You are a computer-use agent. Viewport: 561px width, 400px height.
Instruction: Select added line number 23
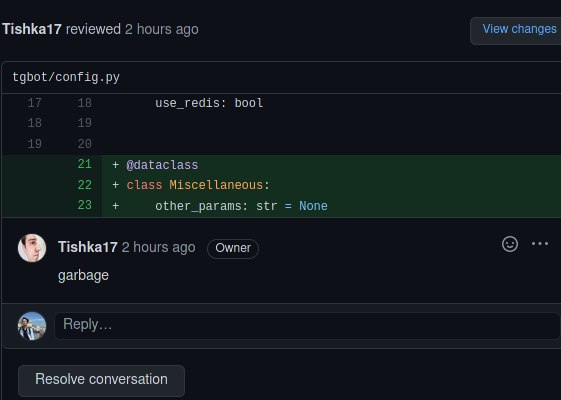click(x=84, y=205)
